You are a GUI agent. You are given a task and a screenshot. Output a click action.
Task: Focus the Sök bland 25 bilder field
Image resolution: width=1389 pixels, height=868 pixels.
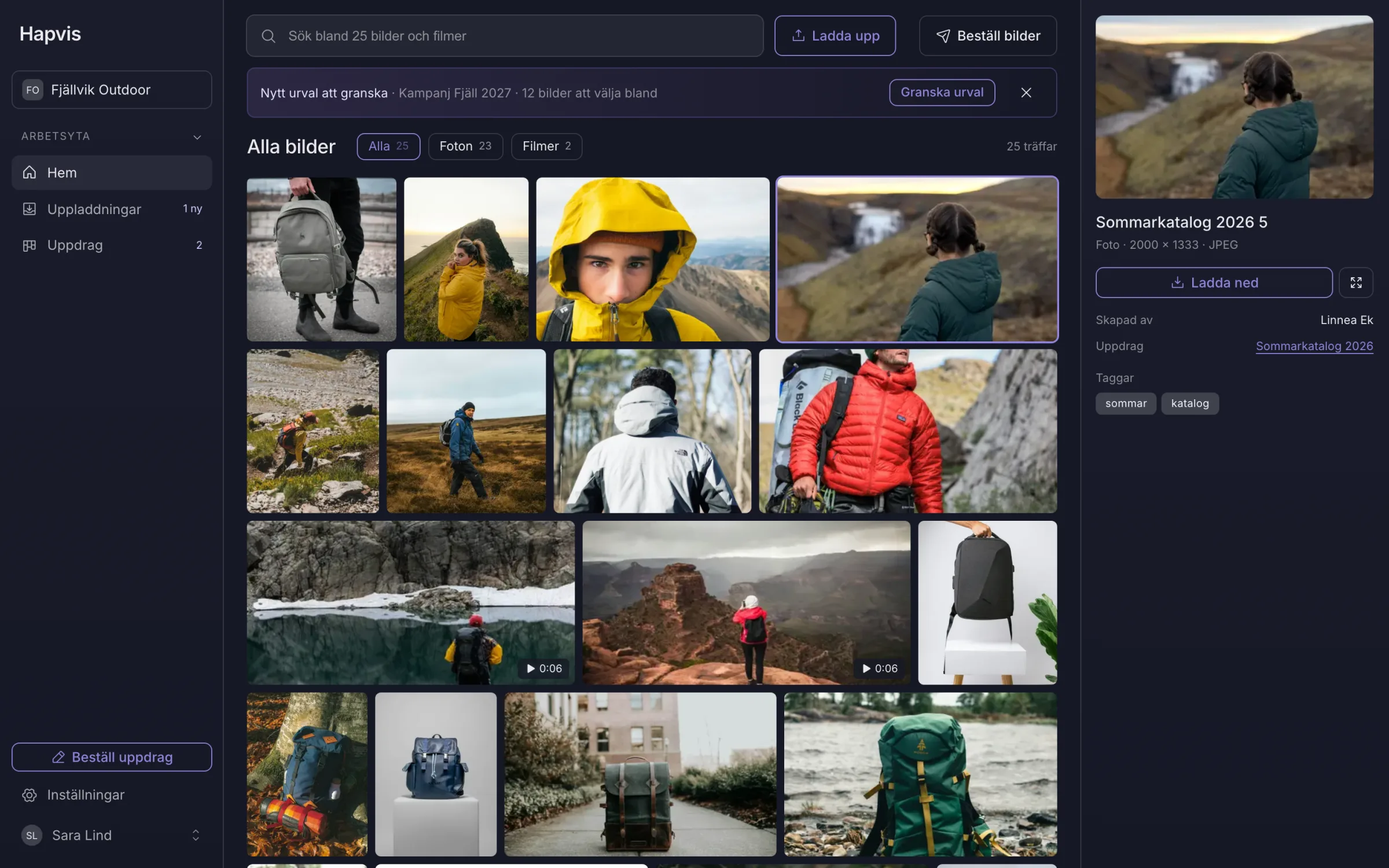[505, 36]
